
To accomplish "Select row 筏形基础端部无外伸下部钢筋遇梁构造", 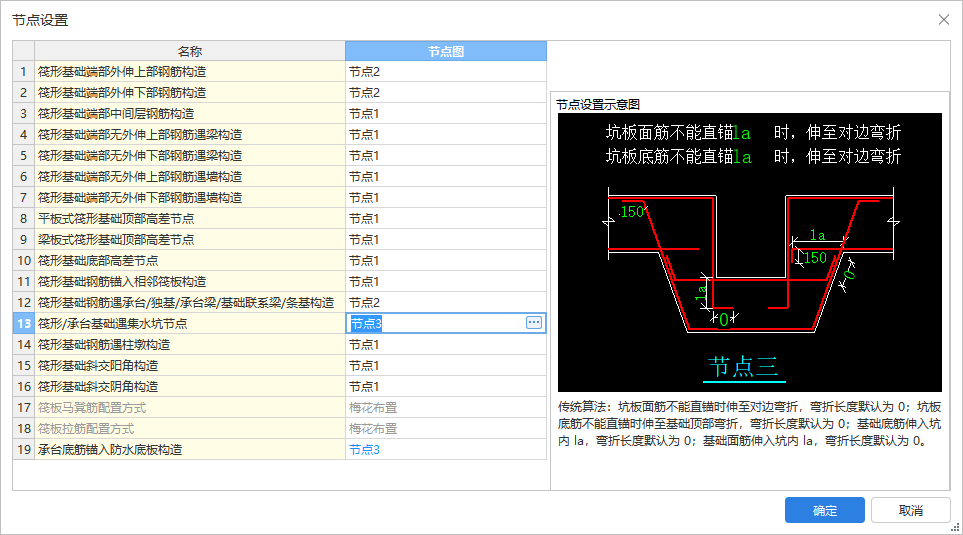I will click(x=190, y=155).
